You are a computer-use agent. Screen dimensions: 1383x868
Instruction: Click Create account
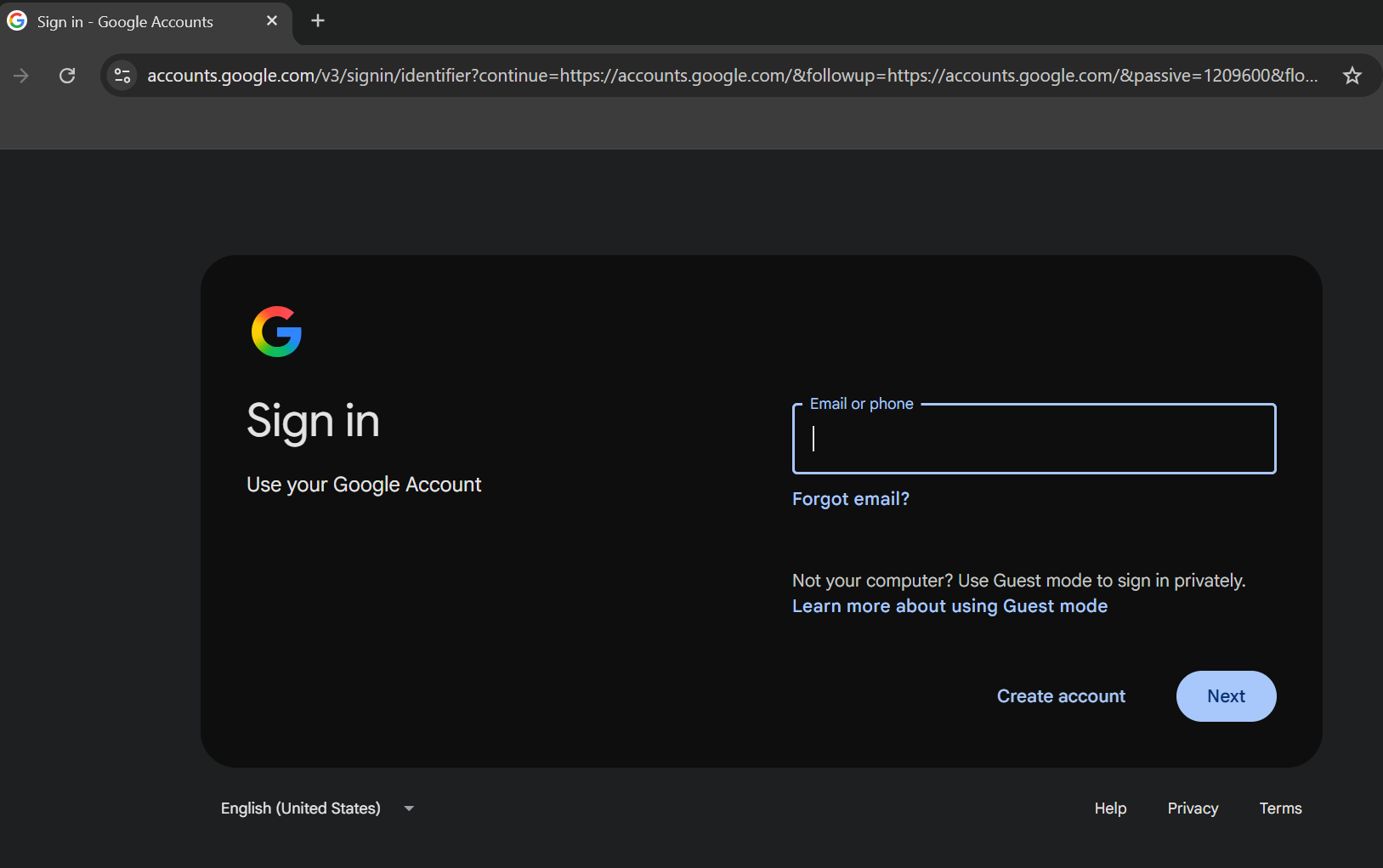1061,696
